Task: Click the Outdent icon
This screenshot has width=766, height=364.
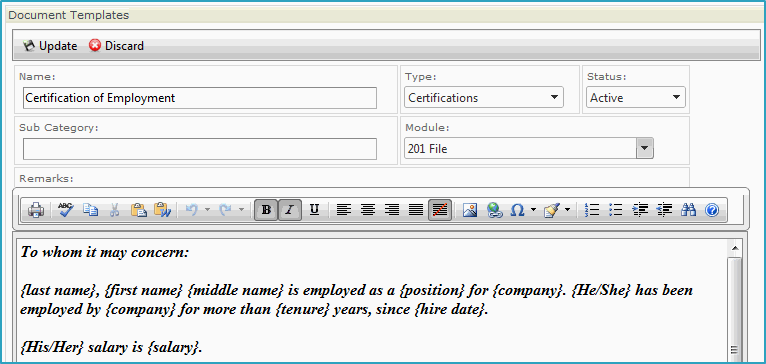Action: pyautogui.click(x=664, y=210)
